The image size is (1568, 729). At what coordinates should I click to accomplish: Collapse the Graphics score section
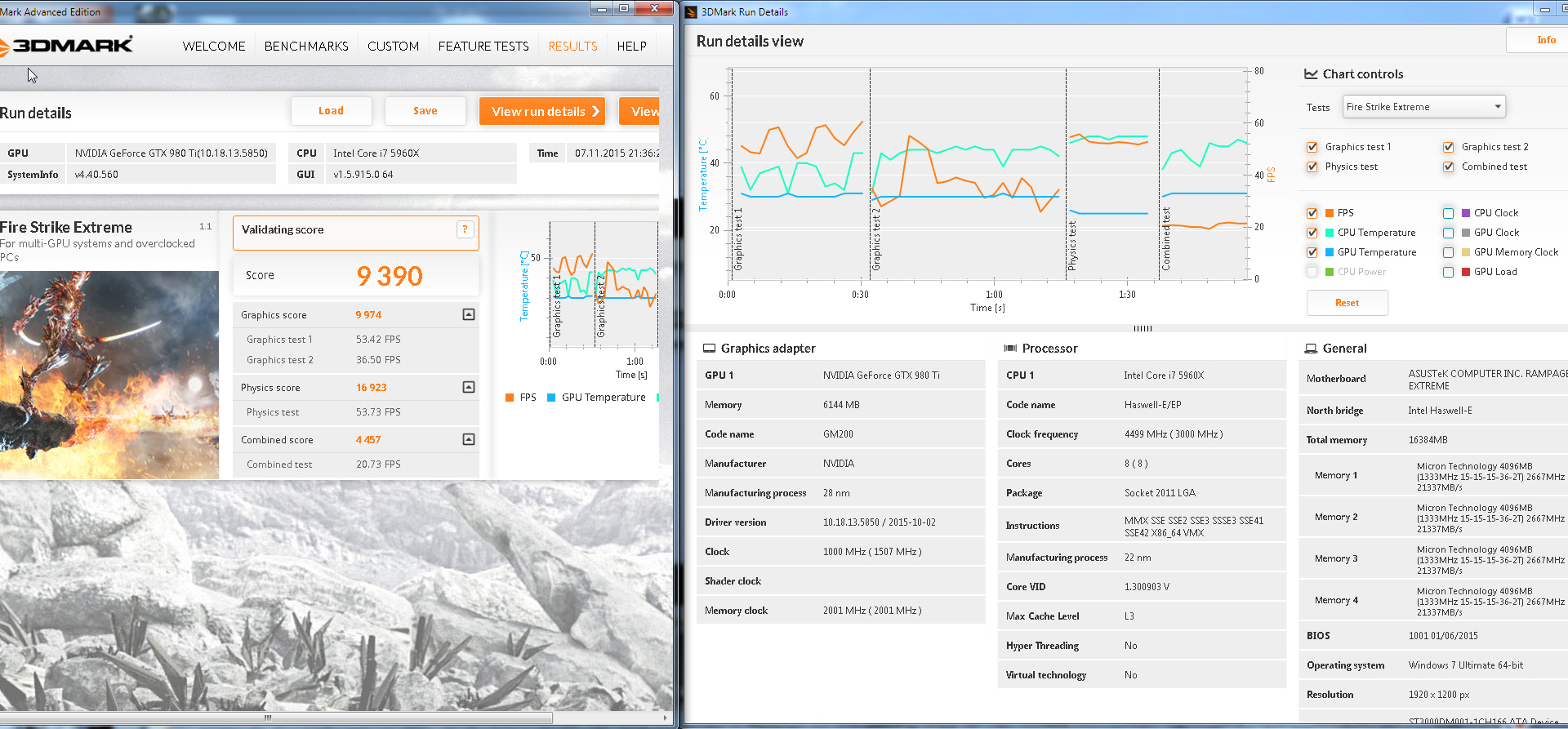click(469, 314)
